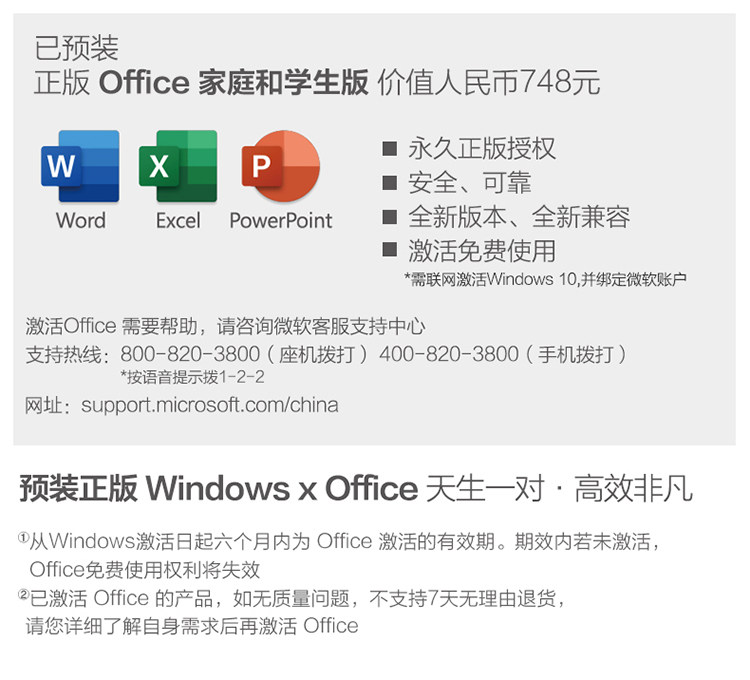Click the Excel label under the icon
The image size is (750, 680).
(178, 221)
